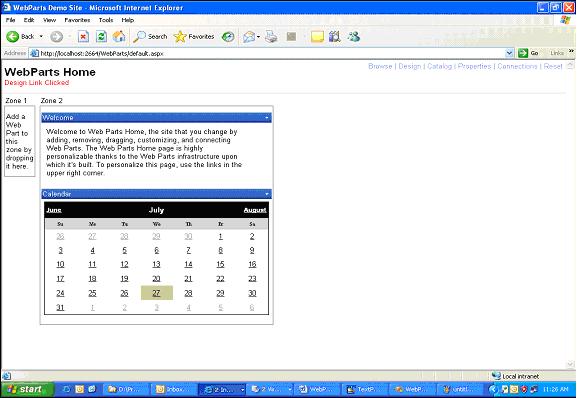This screenshot has height=398, width=577.
Task: Click the Properties mode link
Action: pos(474,66)
